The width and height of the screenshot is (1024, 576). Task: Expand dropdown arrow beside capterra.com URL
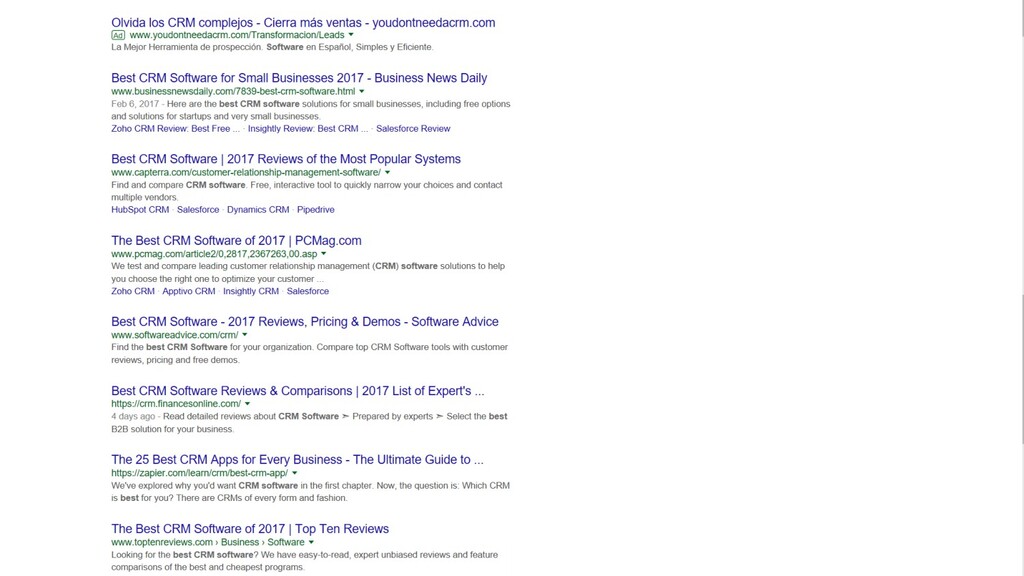[x=387, y=172]
